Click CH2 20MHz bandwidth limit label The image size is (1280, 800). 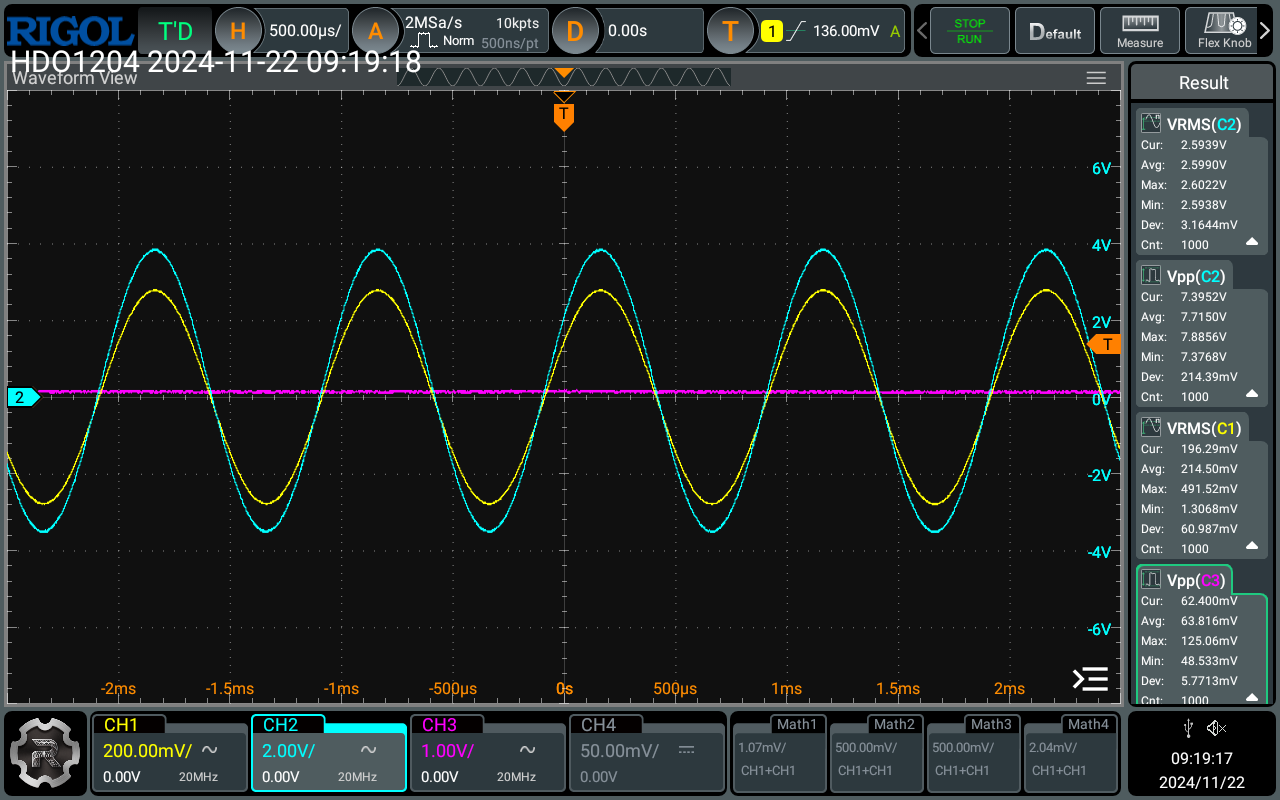pyautogui.click(x=357, y=777)
